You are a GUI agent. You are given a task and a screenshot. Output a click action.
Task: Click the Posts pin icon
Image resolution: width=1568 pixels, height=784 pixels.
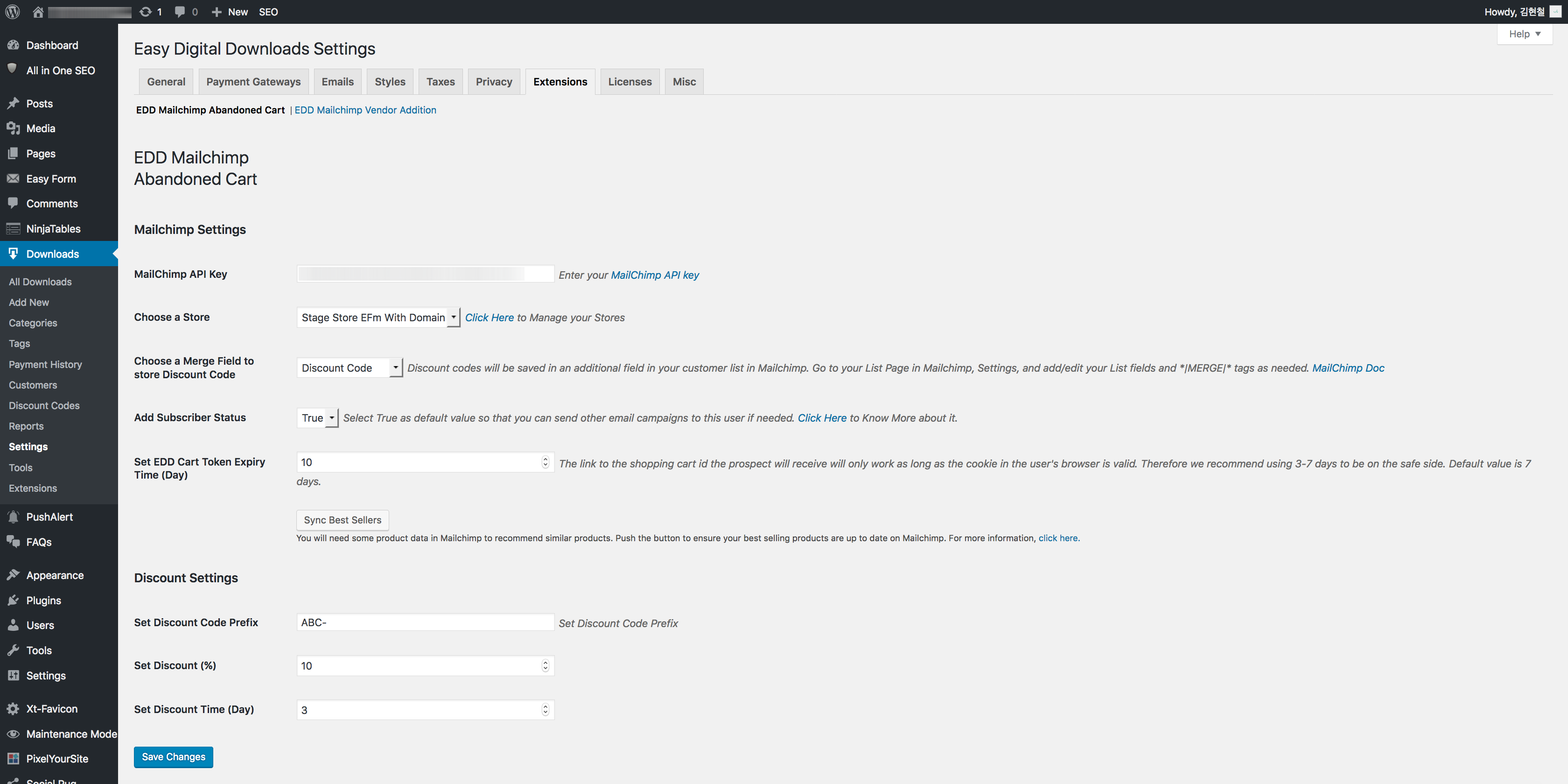tap(13, 104)
